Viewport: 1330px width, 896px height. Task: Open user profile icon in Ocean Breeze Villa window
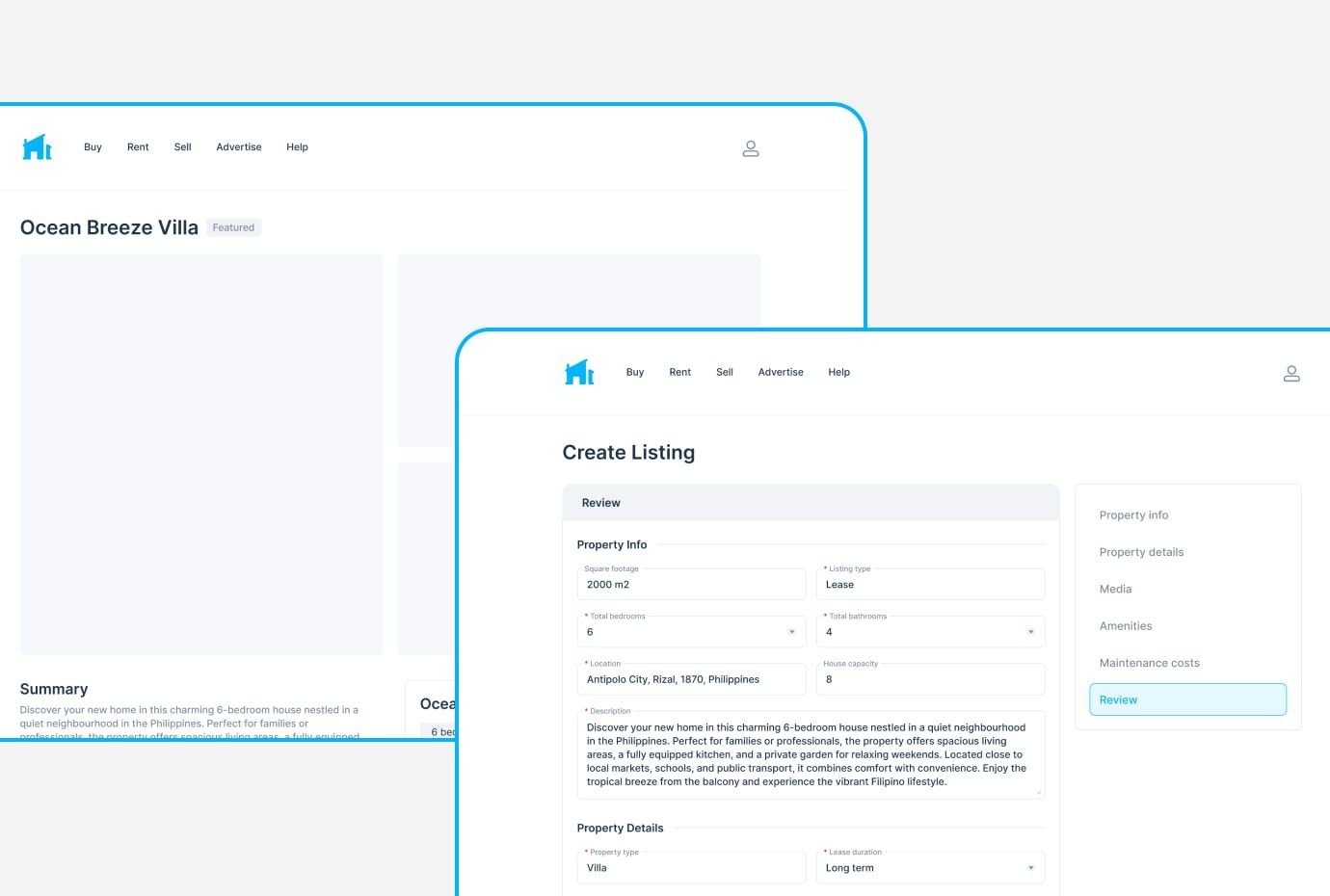[x=751, y=148]
